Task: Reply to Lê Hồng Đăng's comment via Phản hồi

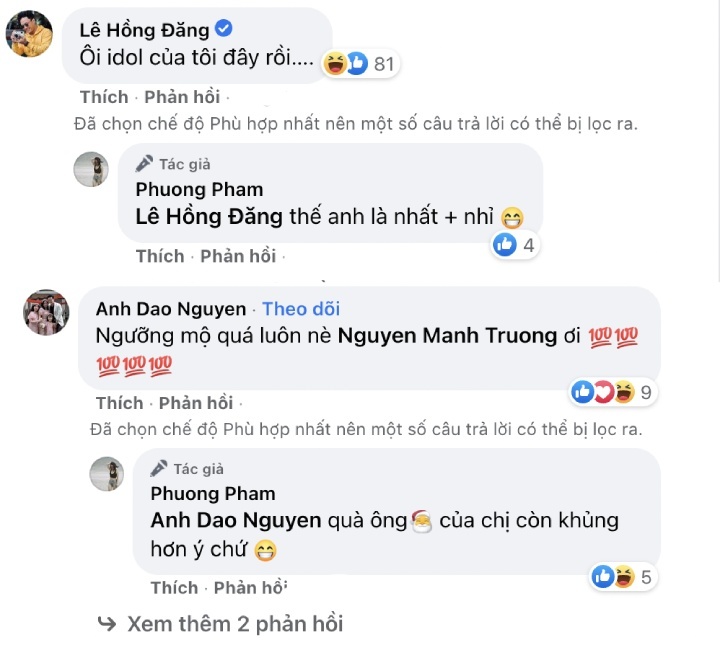Action: point(182,97)
